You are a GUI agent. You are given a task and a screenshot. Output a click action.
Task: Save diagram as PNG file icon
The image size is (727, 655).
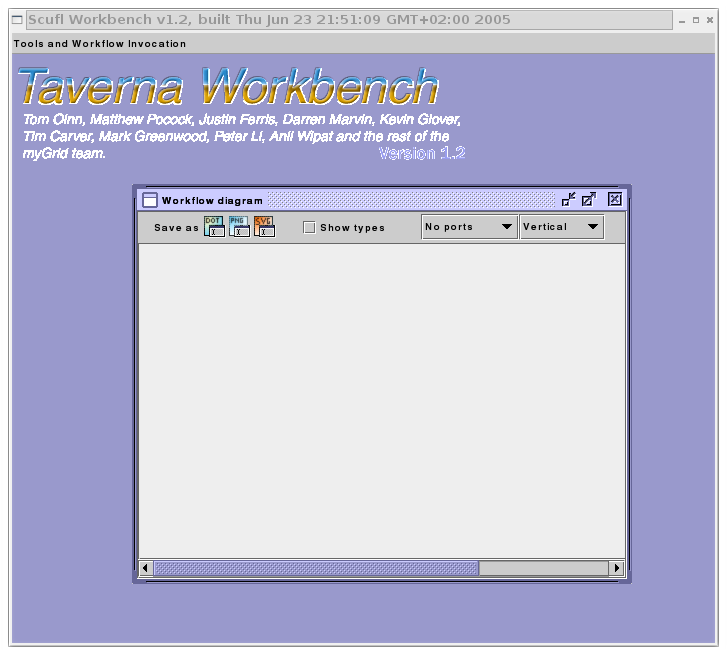[x=239, y=227]
